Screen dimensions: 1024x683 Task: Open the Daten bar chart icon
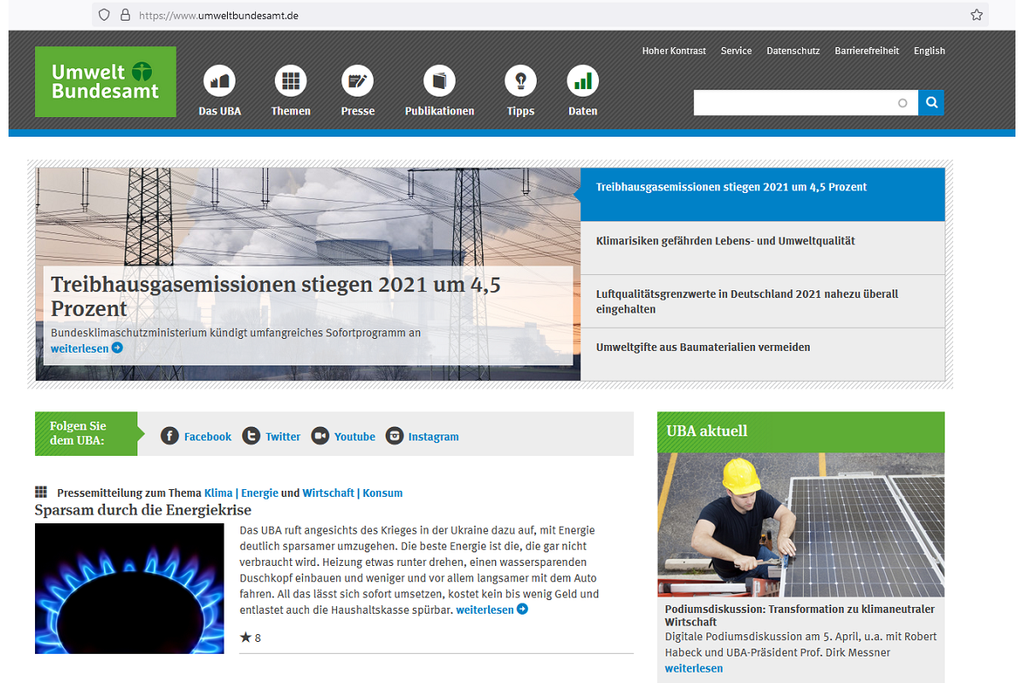(582, 81)
